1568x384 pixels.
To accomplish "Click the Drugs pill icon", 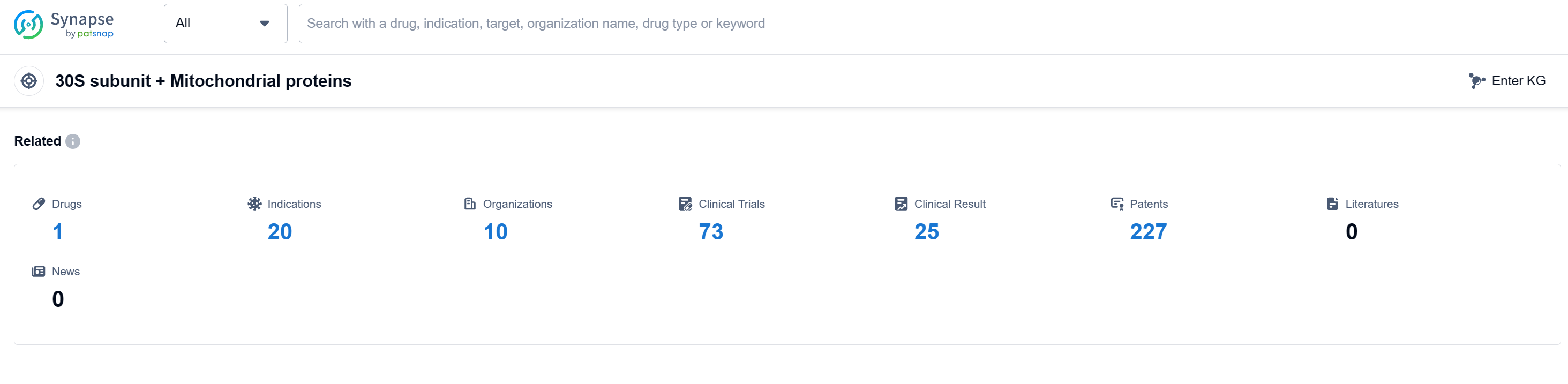I will pyautogui.click(x=39, y=204).
